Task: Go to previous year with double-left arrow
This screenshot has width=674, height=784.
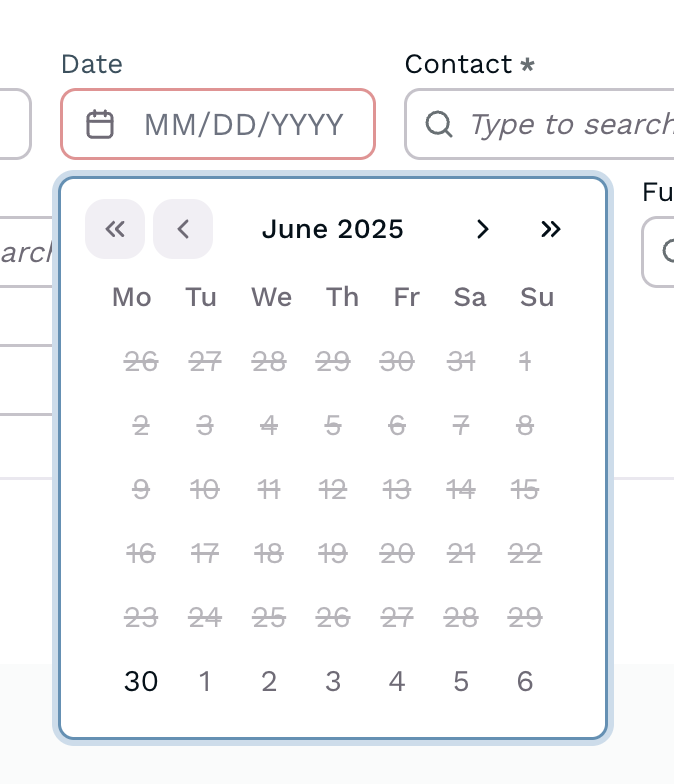Action: tap(115, 229)
